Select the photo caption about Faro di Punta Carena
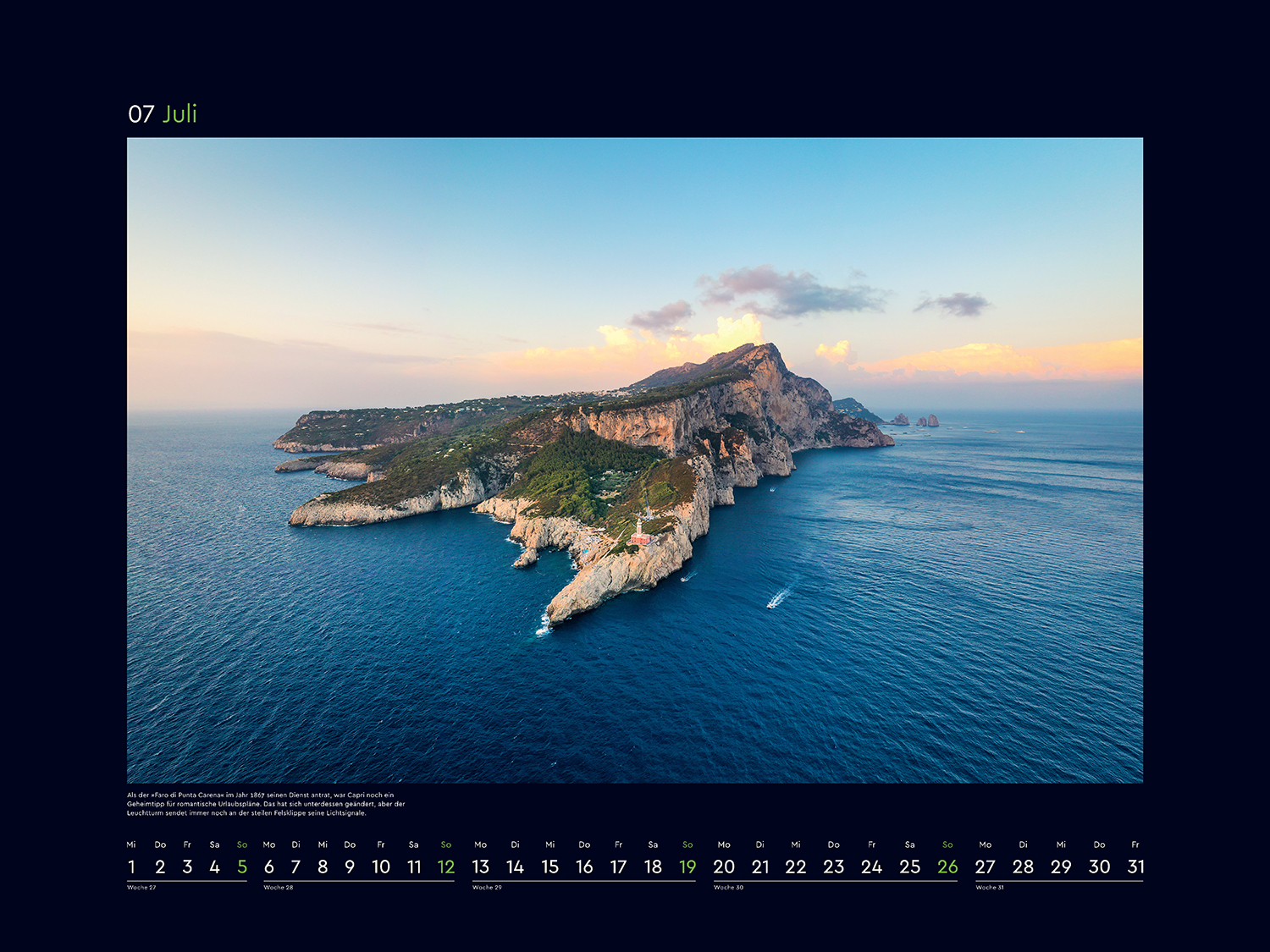The image size is (1270, 952). click(266, 804)
